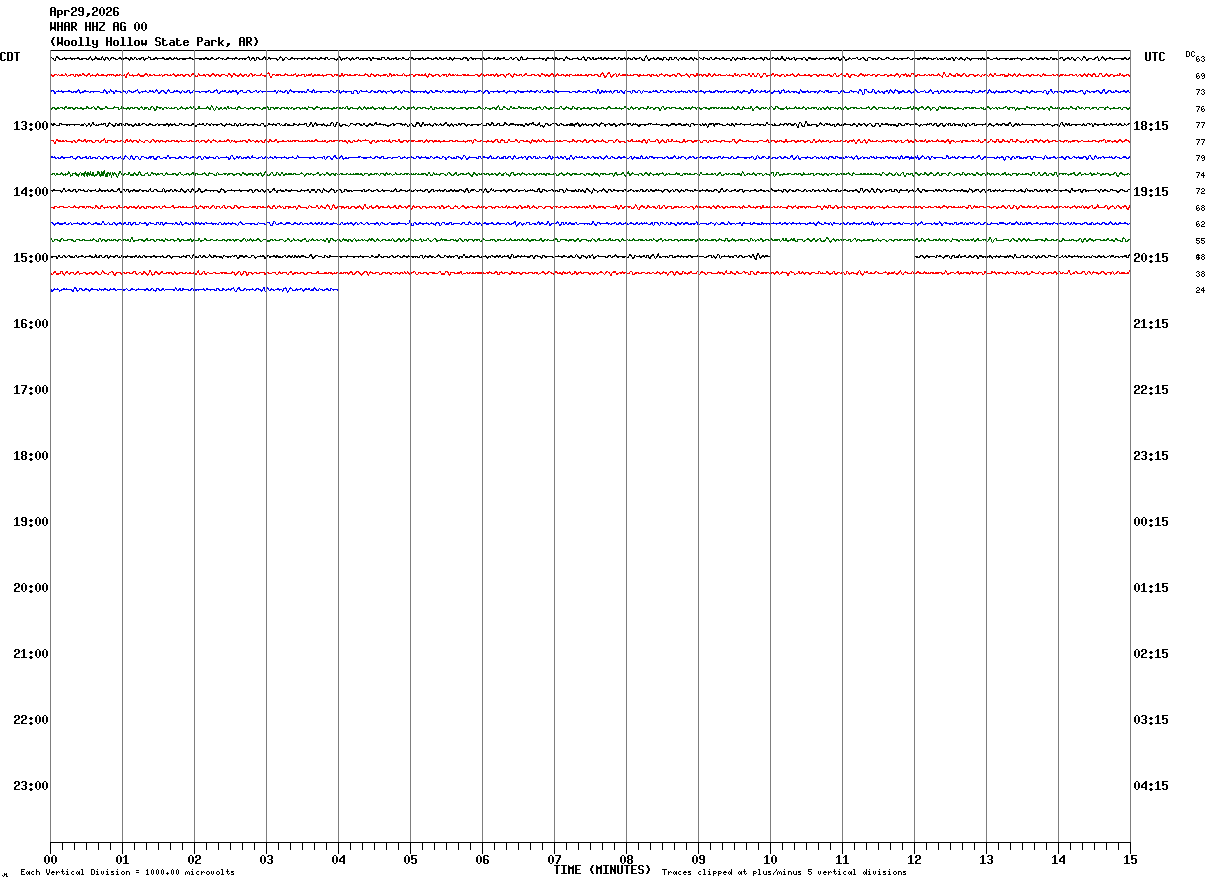
Task: Select the station code WHAR HHZ AG 00
Action: click(x=98, y=27)
